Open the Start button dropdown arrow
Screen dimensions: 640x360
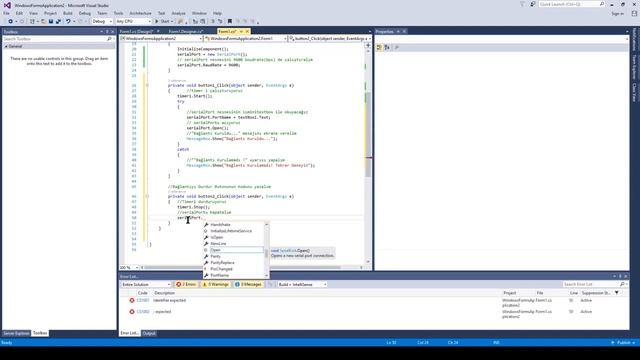(172, 21)
